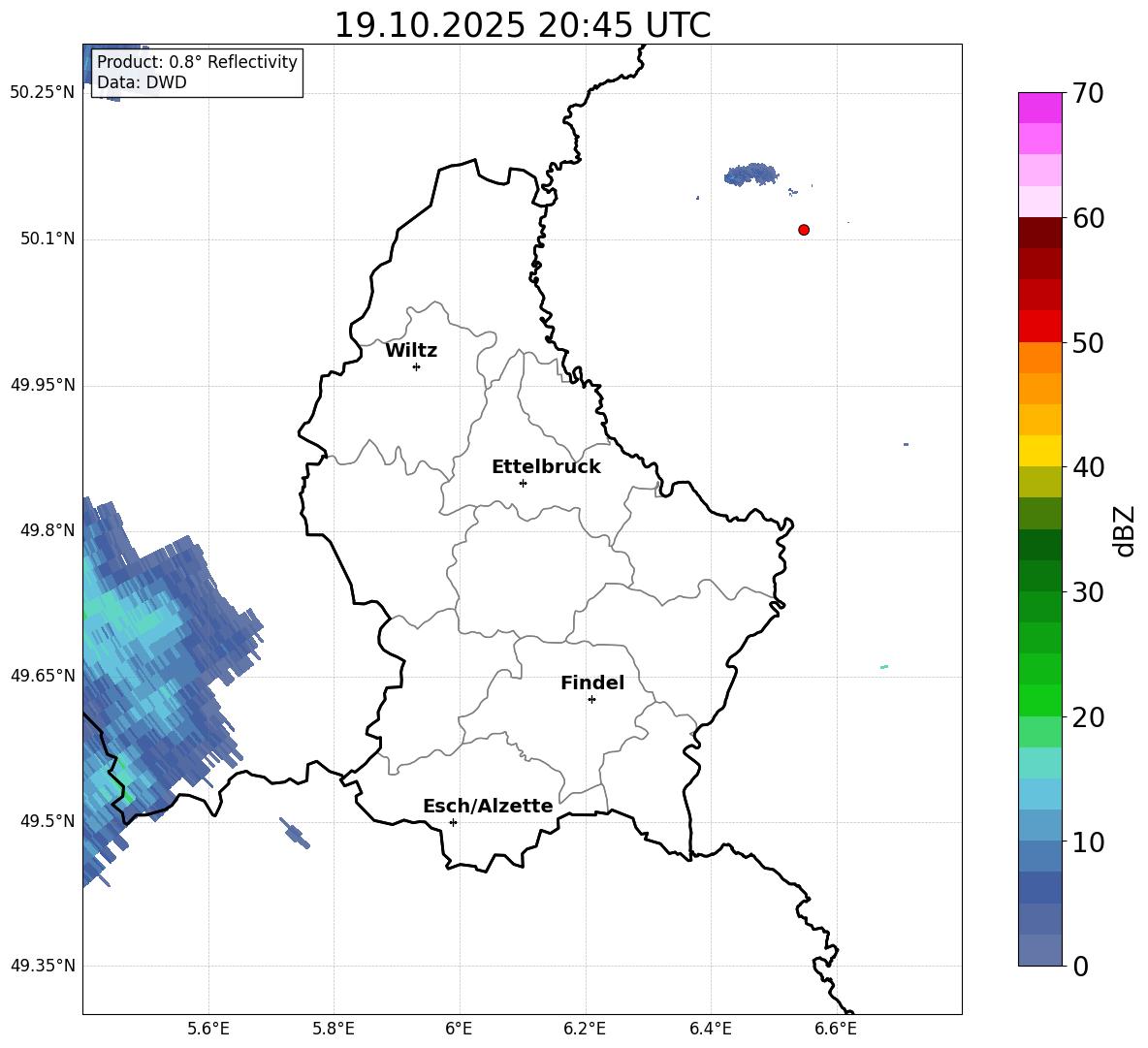Screen dimensions: 1148x1048
Task: Click the 0 tick on colorbar
Action: point(1081,966)
